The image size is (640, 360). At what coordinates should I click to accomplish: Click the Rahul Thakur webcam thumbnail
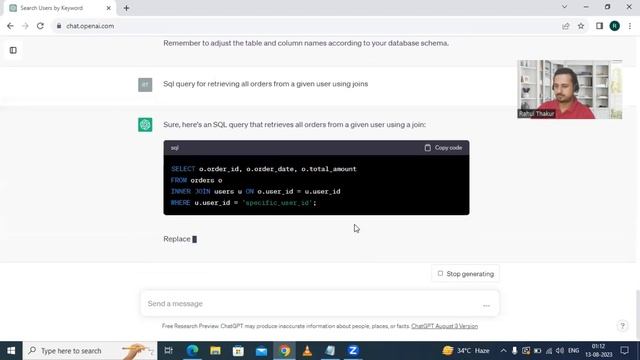tap(570, 89)
